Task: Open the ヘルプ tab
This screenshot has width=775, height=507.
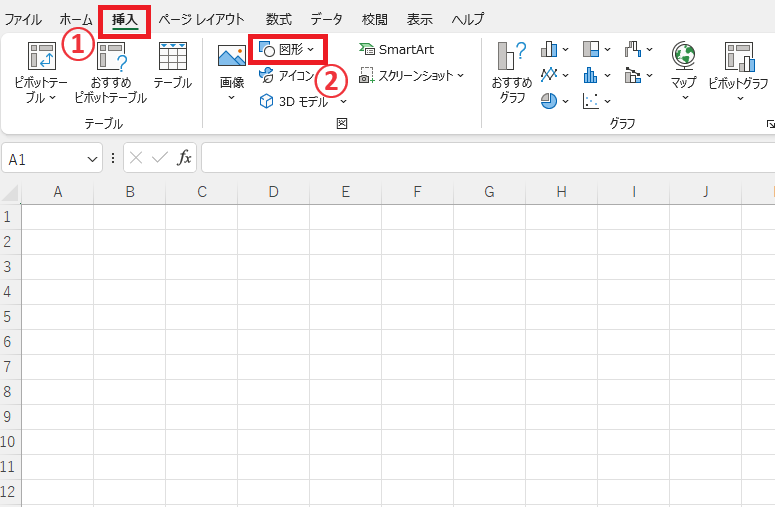Action: tap(468, 19)
